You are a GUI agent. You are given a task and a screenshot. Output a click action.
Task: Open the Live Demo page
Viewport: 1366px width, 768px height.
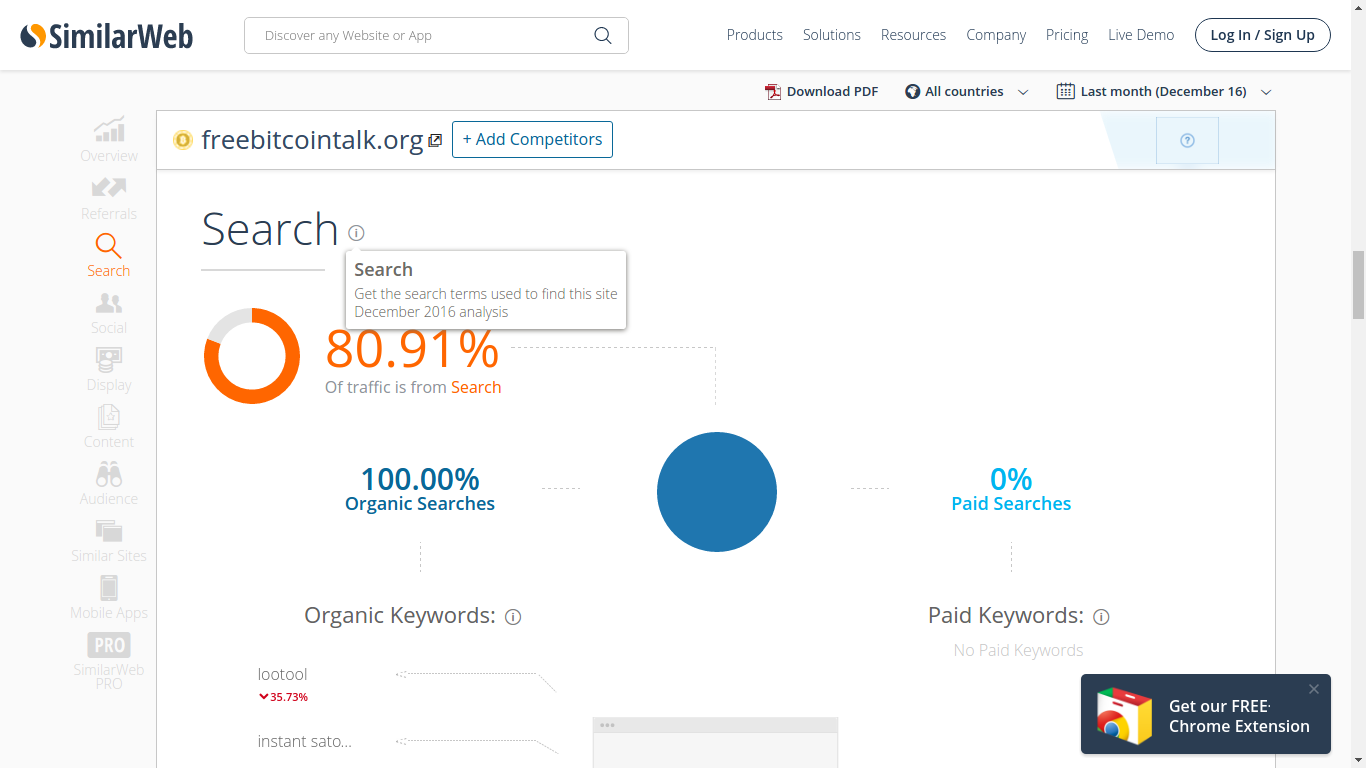tap(1141, 35)
